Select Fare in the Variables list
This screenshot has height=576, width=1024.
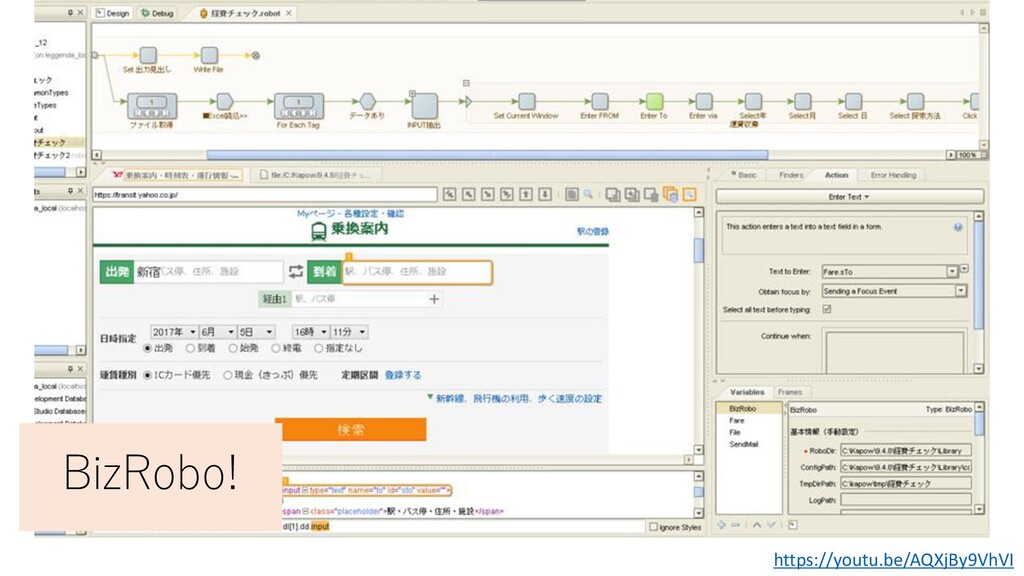[737, 421]
